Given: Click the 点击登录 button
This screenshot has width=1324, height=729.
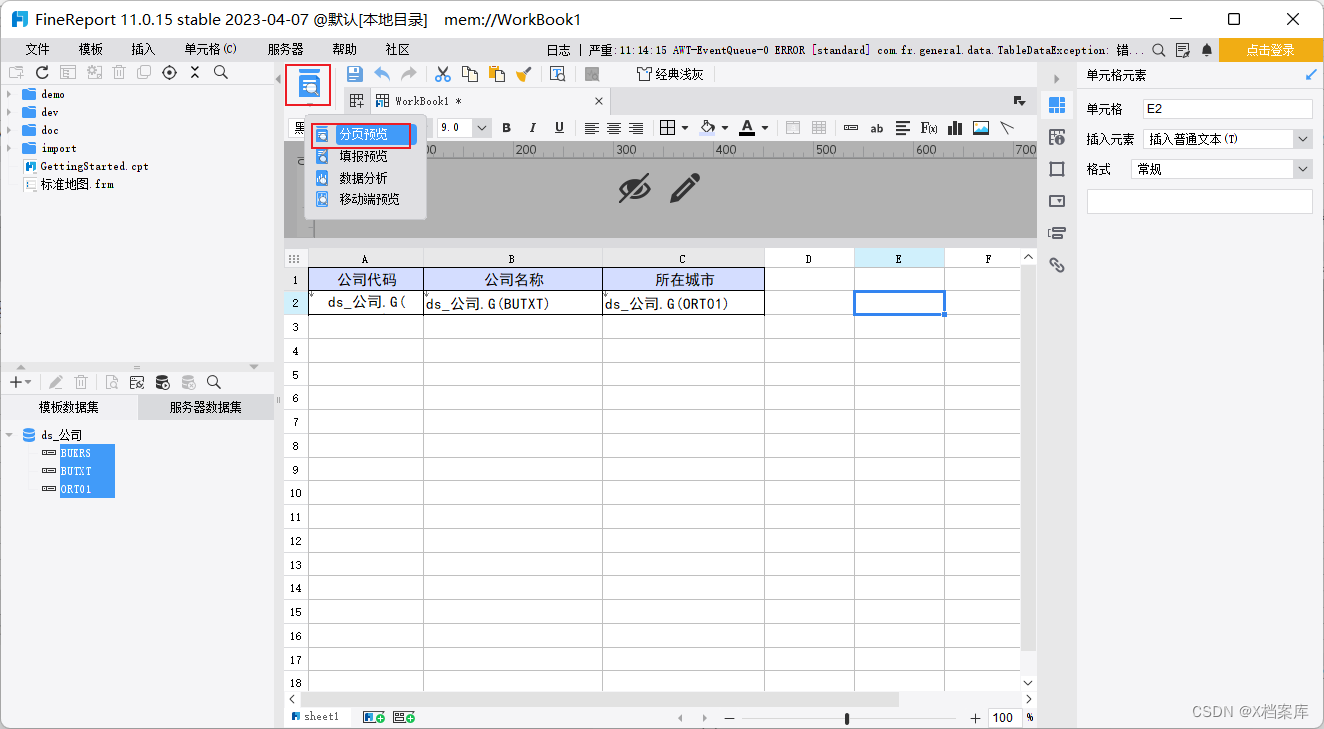Looking at the screenshot, I should (1271, 50).
